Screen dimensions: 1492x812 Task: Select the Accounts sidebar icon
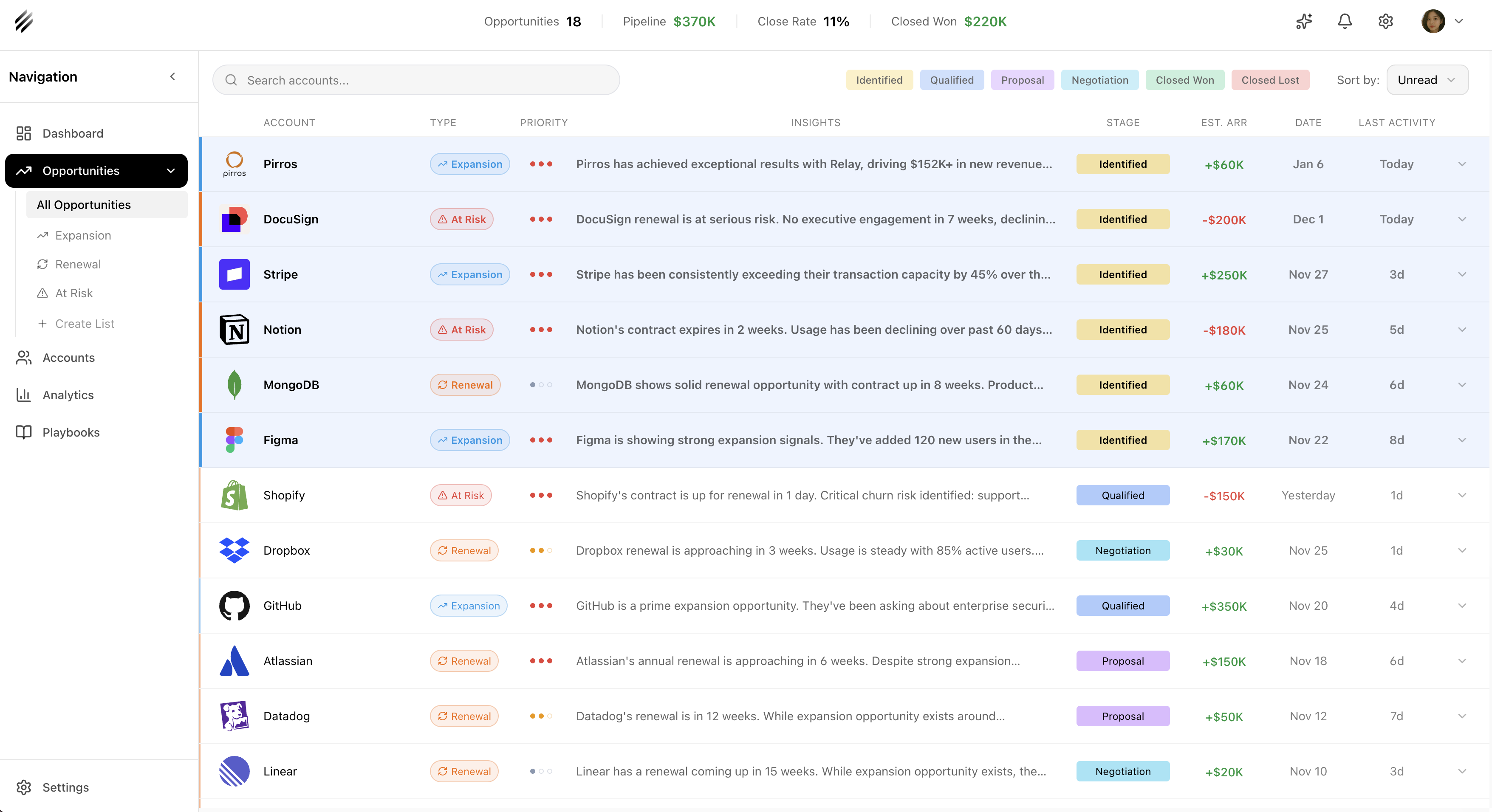(x=23, y=357)
